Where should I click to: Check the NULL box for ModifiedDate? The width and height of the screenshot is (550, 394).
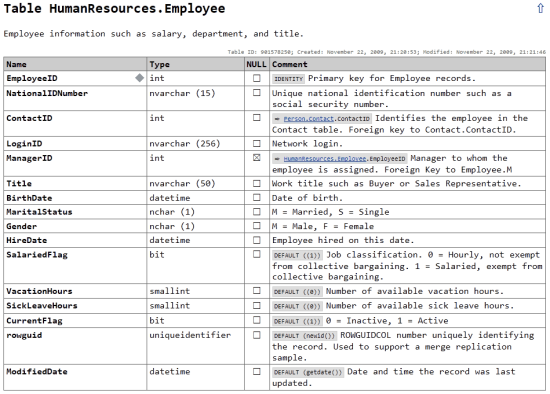pos(257,372)
